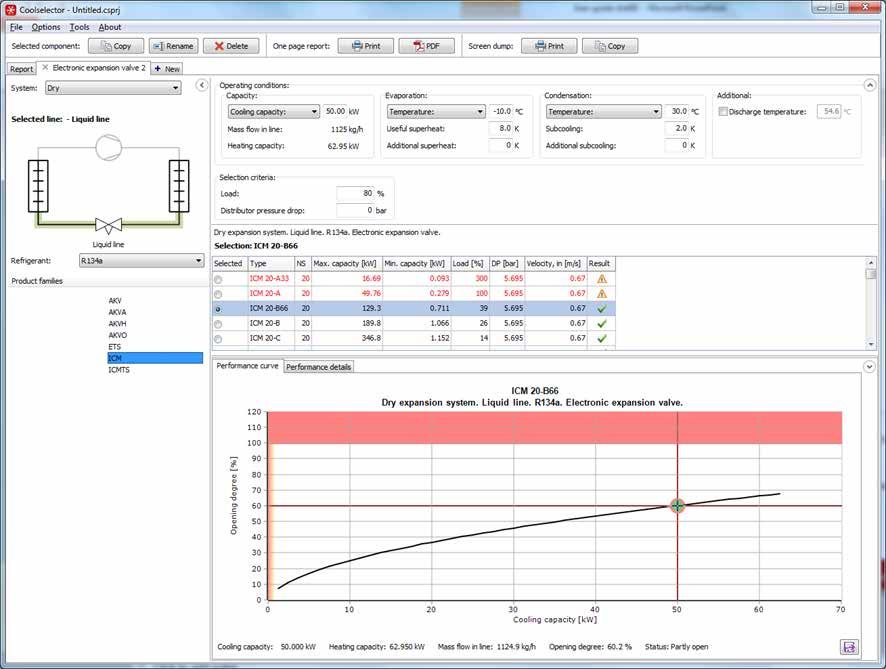Click the Subcooling value field

677,128
